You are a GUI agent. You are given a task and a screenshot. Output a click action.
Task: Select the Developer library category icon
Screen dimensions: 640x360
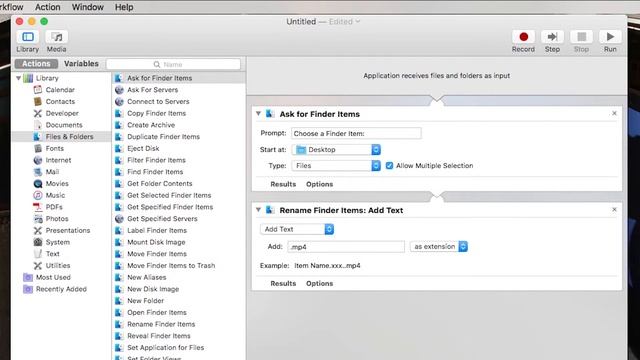click(x=38, y=113)
